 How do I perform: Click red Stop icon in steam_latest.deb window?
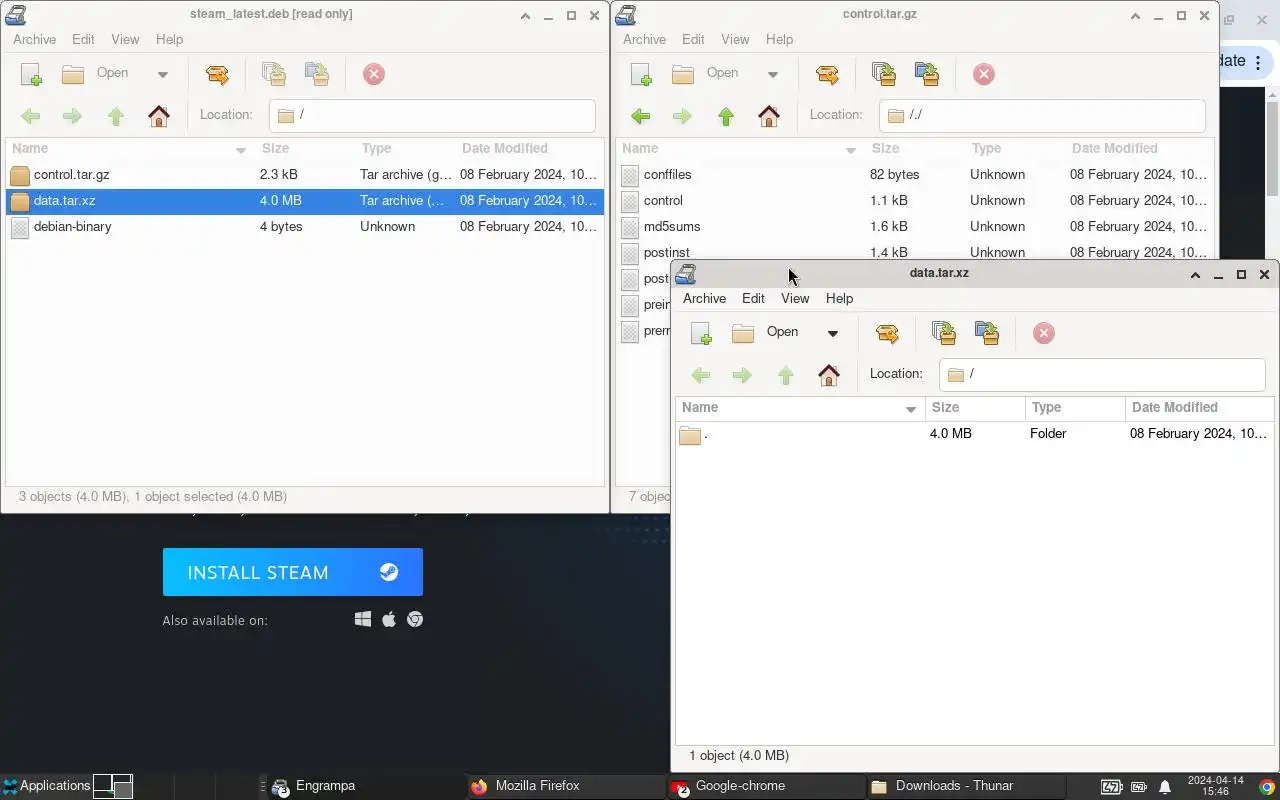pos(373,74)
